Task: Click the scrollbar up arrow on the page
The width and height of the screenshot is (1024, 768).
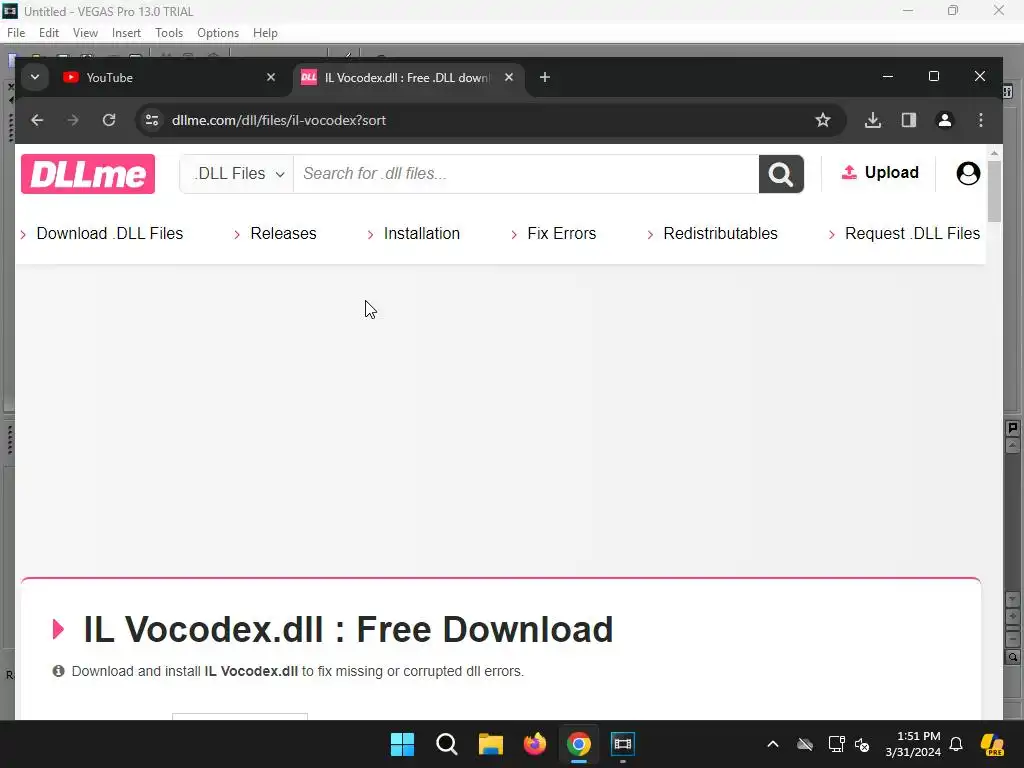Action: [x=994, y=153]
